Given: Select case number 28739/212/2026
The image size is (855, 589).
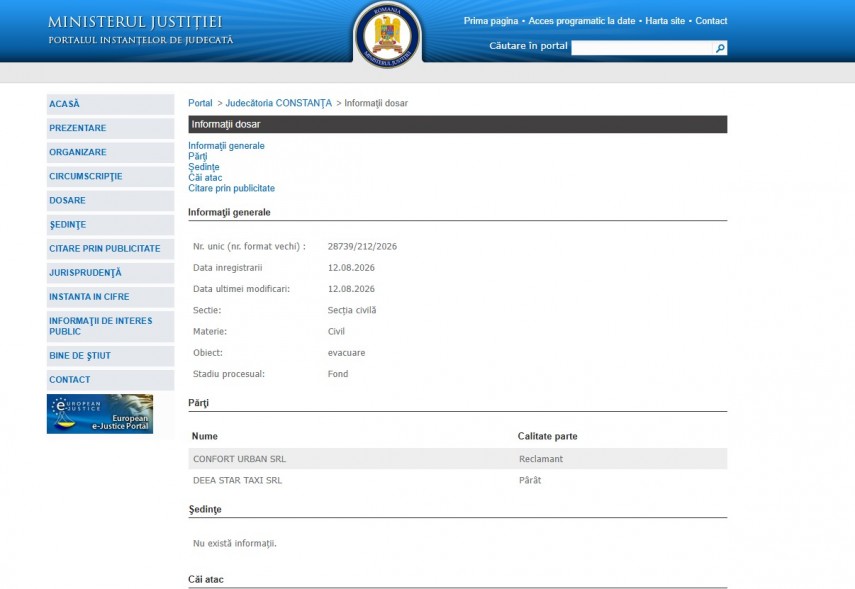Looking at the screenshot, I should click(x=362, y=247).
